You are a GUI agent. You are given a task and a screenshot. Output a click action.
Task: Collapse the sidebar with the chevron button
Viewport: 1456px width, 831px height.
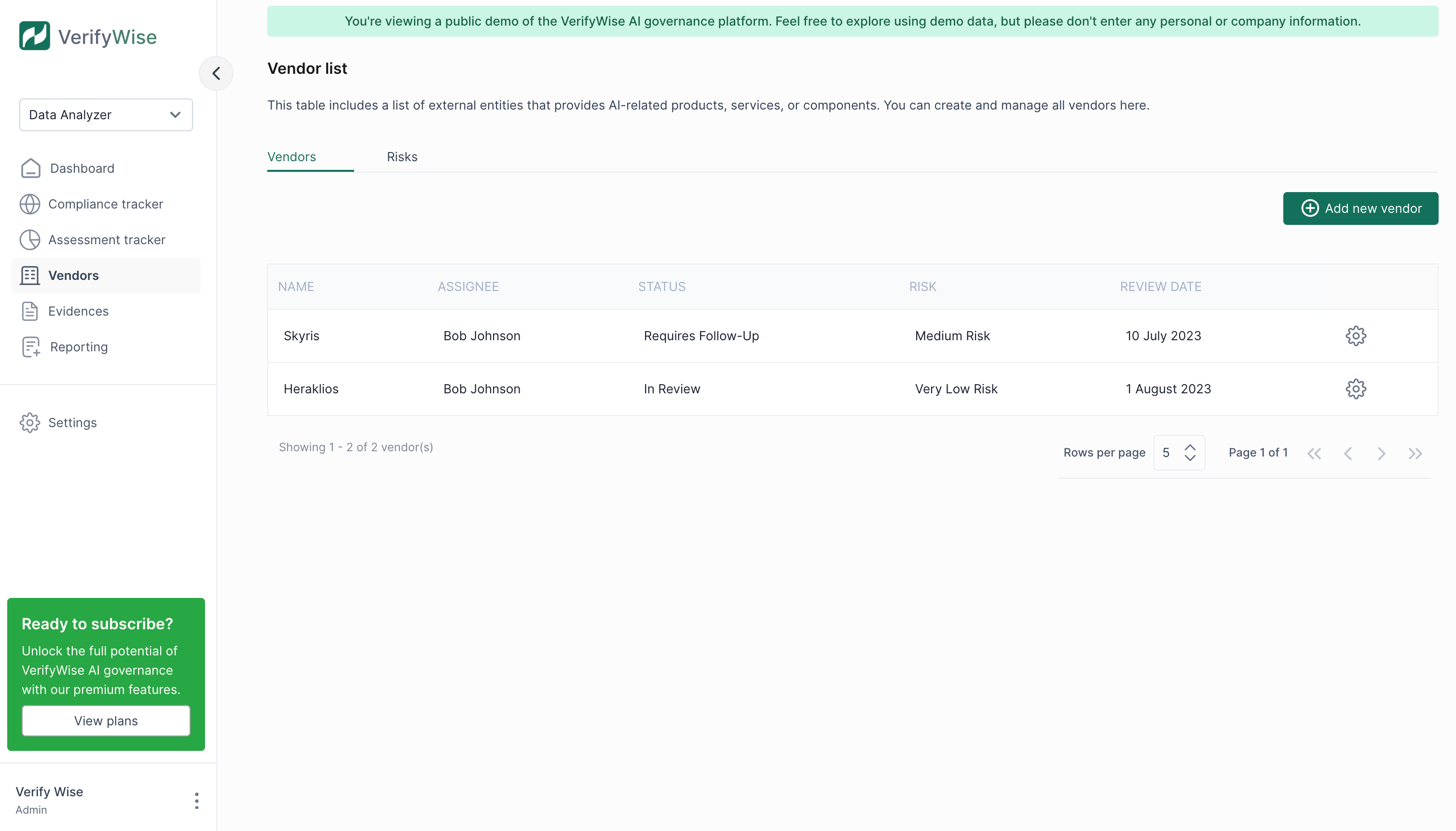coord(216,73)
